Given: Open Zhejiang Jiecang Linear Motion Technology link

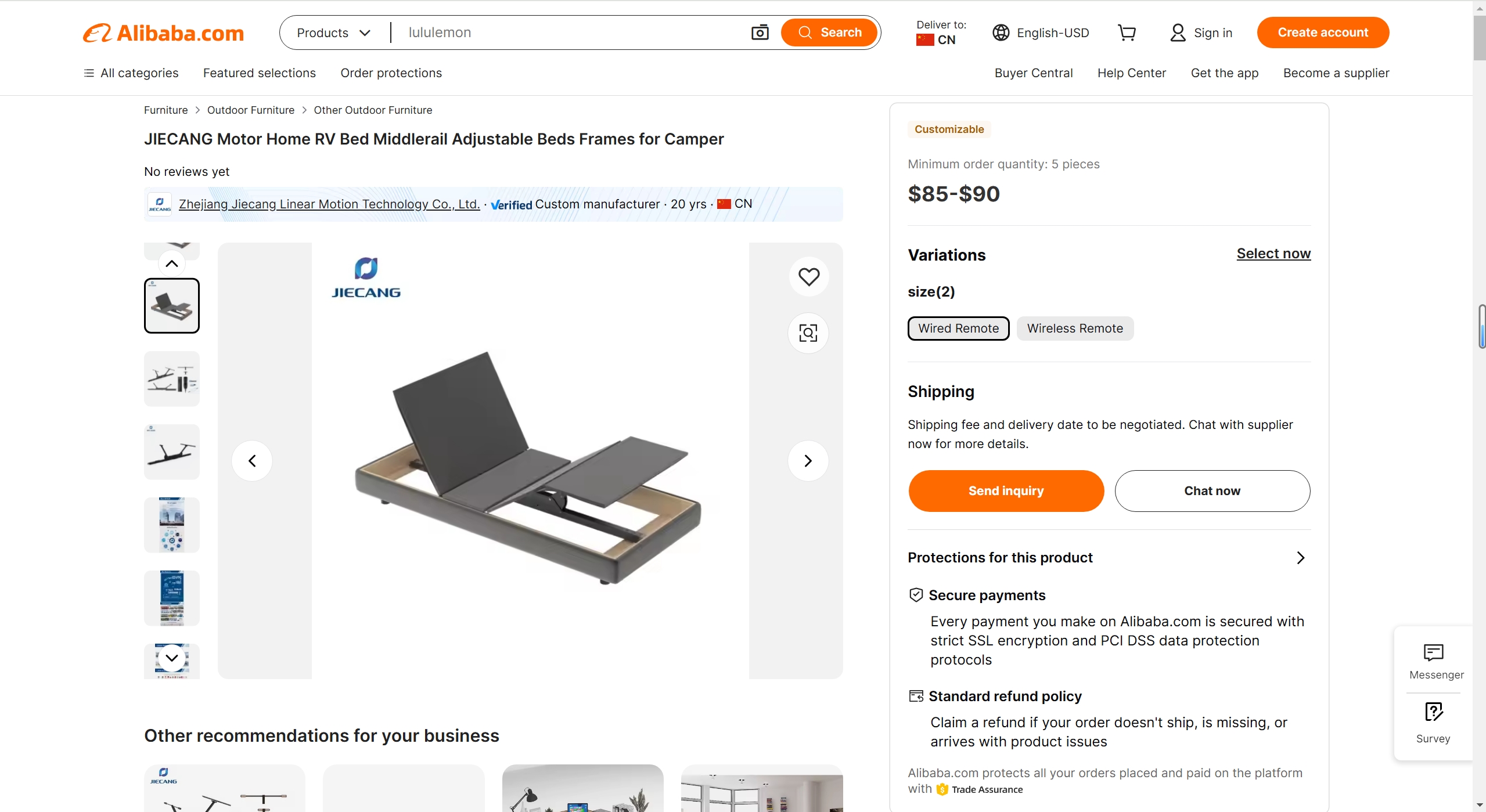Looking at the screenshot, I should point(329,204).
